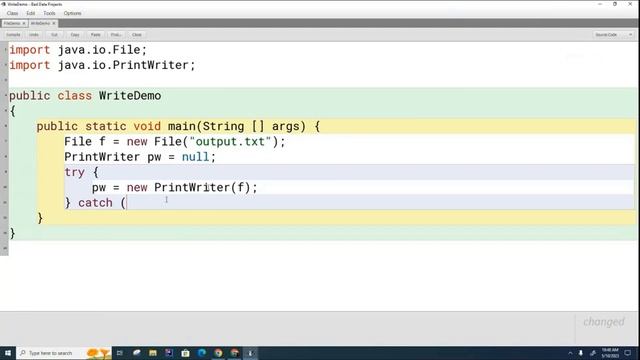Screen dimensions: 640x360
Task: Show hidden system tray icons
Action: 570,353
